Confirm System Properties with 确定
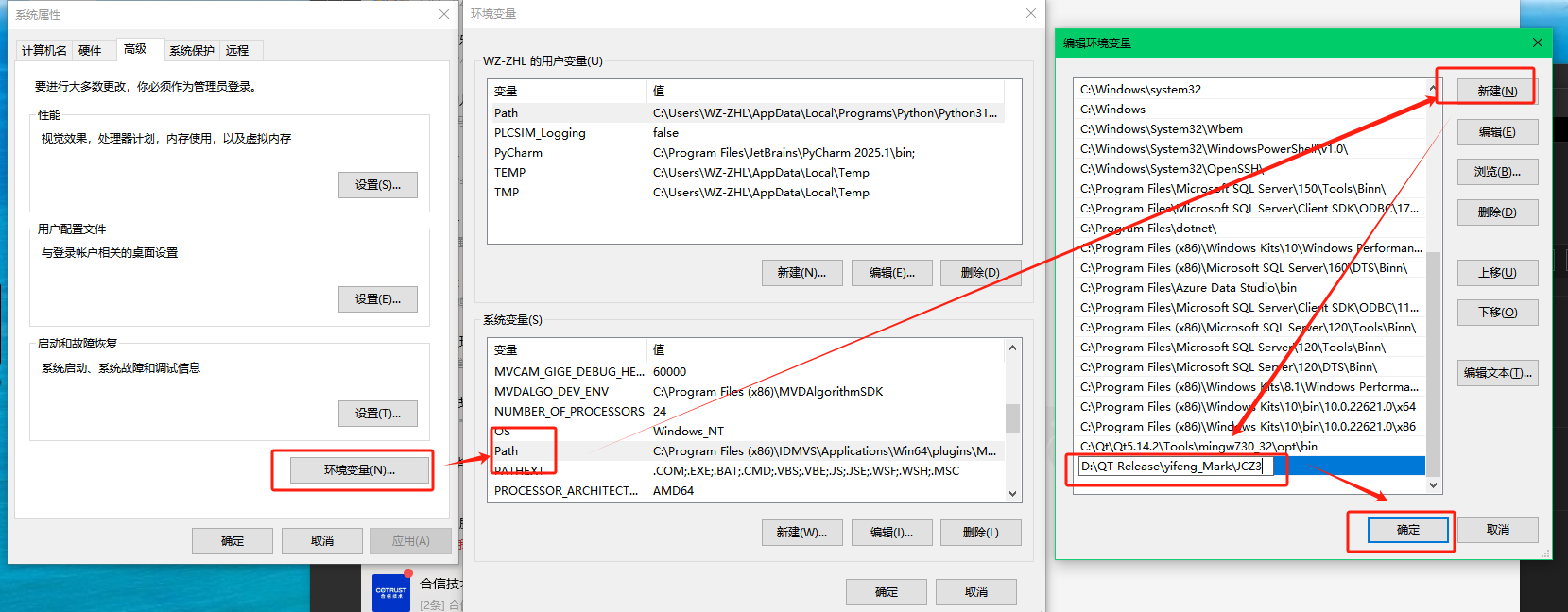Image resolution: width=1568 pixels, height=612 pixels. pyautogui.click(x=233, y=541)
